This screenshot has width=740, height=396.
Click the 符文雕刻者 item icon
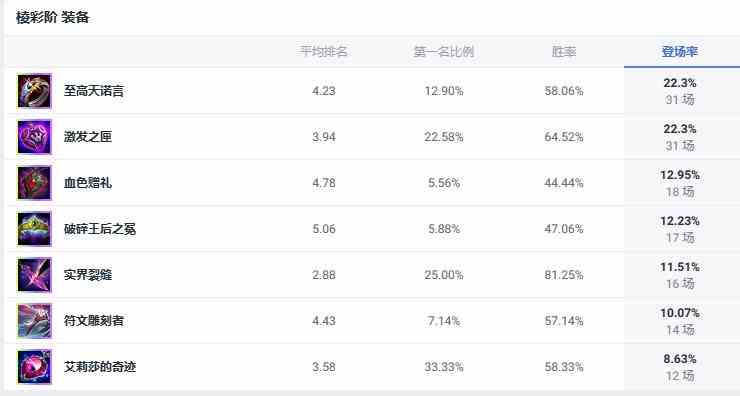34,321
